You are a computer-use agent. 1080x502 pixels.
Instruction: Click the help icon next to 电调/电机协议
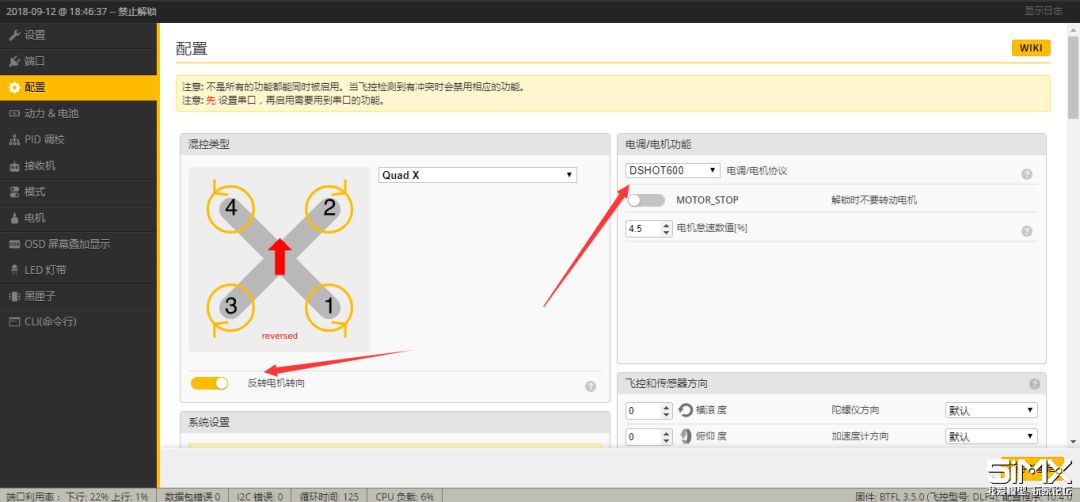(1026, 174)
